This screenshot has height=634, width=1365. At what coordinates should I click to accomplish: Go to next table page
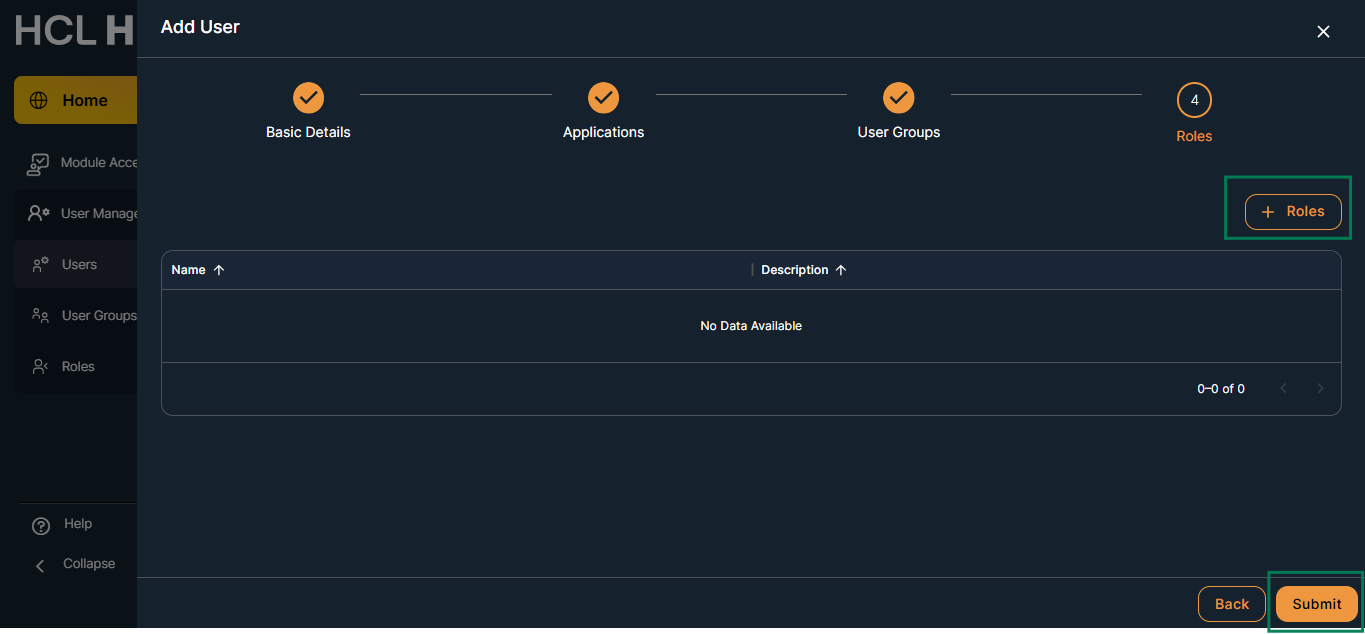pyautogui.click(x=1320, y=389)
